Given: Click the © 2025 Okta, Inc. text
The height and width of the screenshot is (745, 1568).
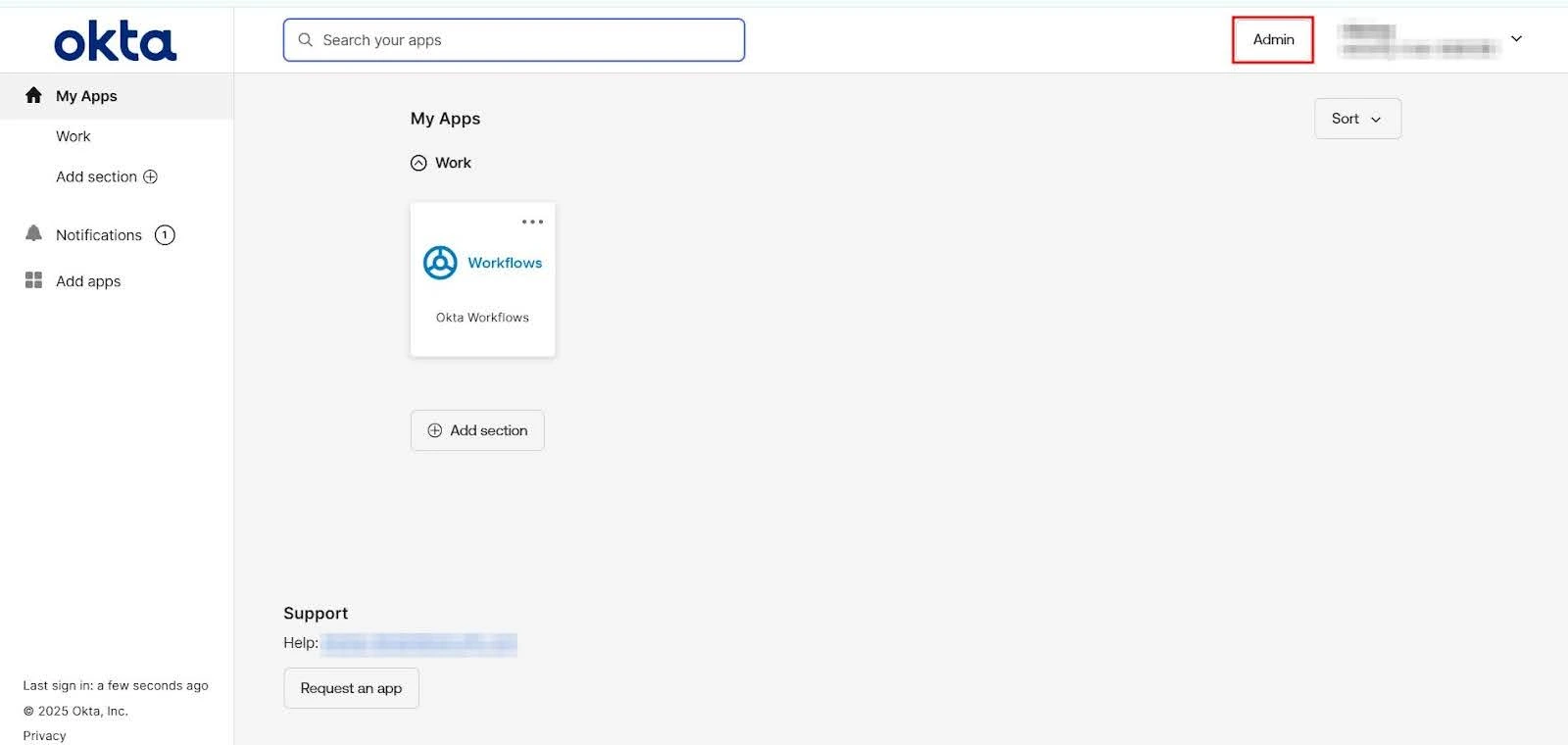Looking at the screenshot, I should pos(75,712).
